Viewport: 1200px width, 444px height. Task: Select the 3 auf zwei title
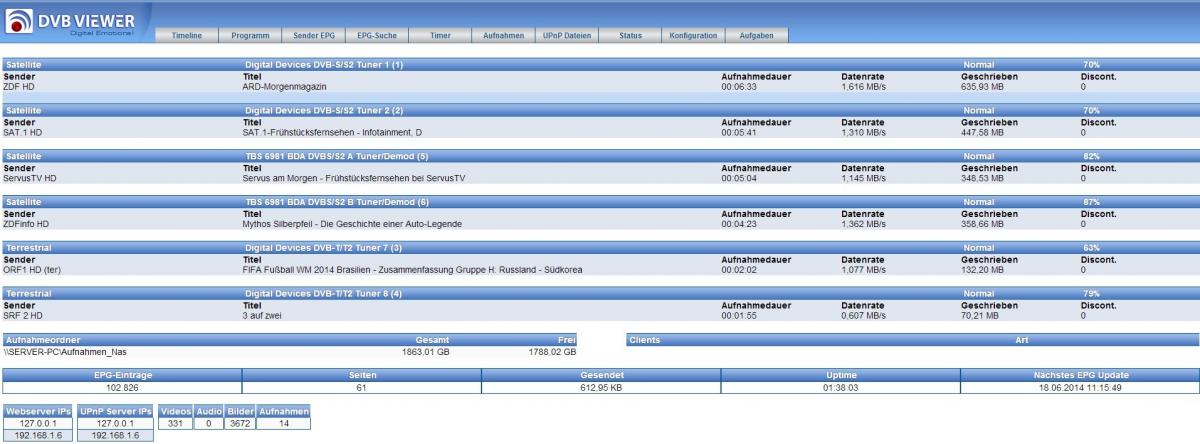click(263, 316)
